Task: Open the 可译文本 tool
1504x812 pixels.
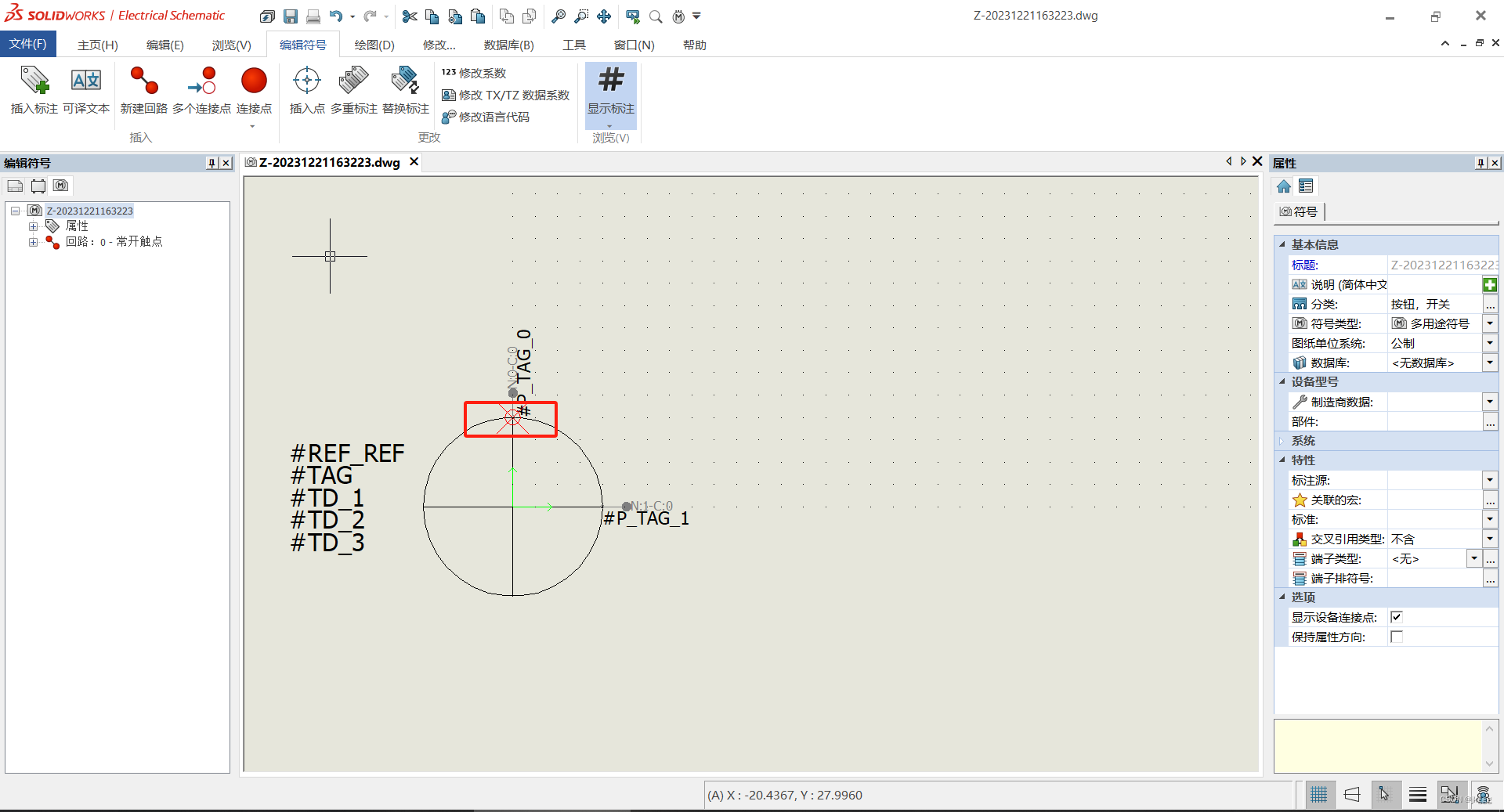Action: (x=86, y=92)
